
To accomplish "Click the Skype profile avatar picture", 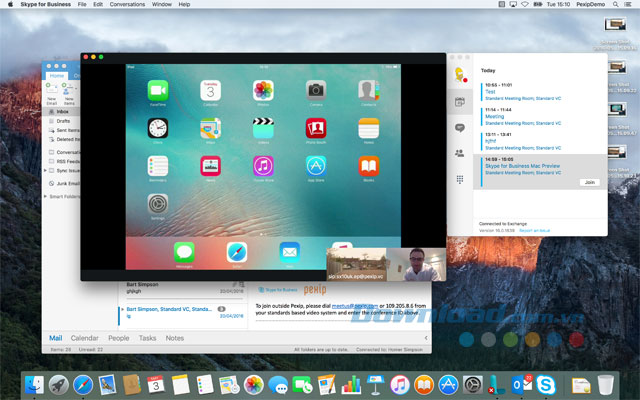I will (460, 75).
